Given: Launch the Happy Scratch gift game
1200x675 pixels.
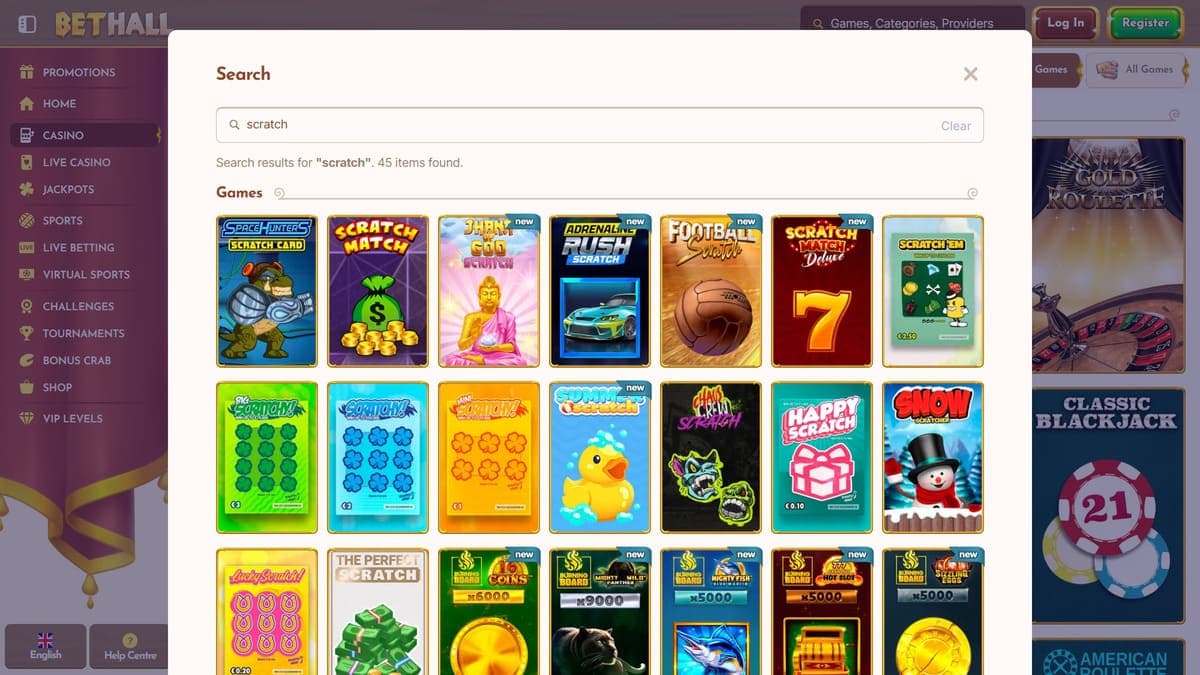Looking at the screenshot, I should tap(822, 457).
